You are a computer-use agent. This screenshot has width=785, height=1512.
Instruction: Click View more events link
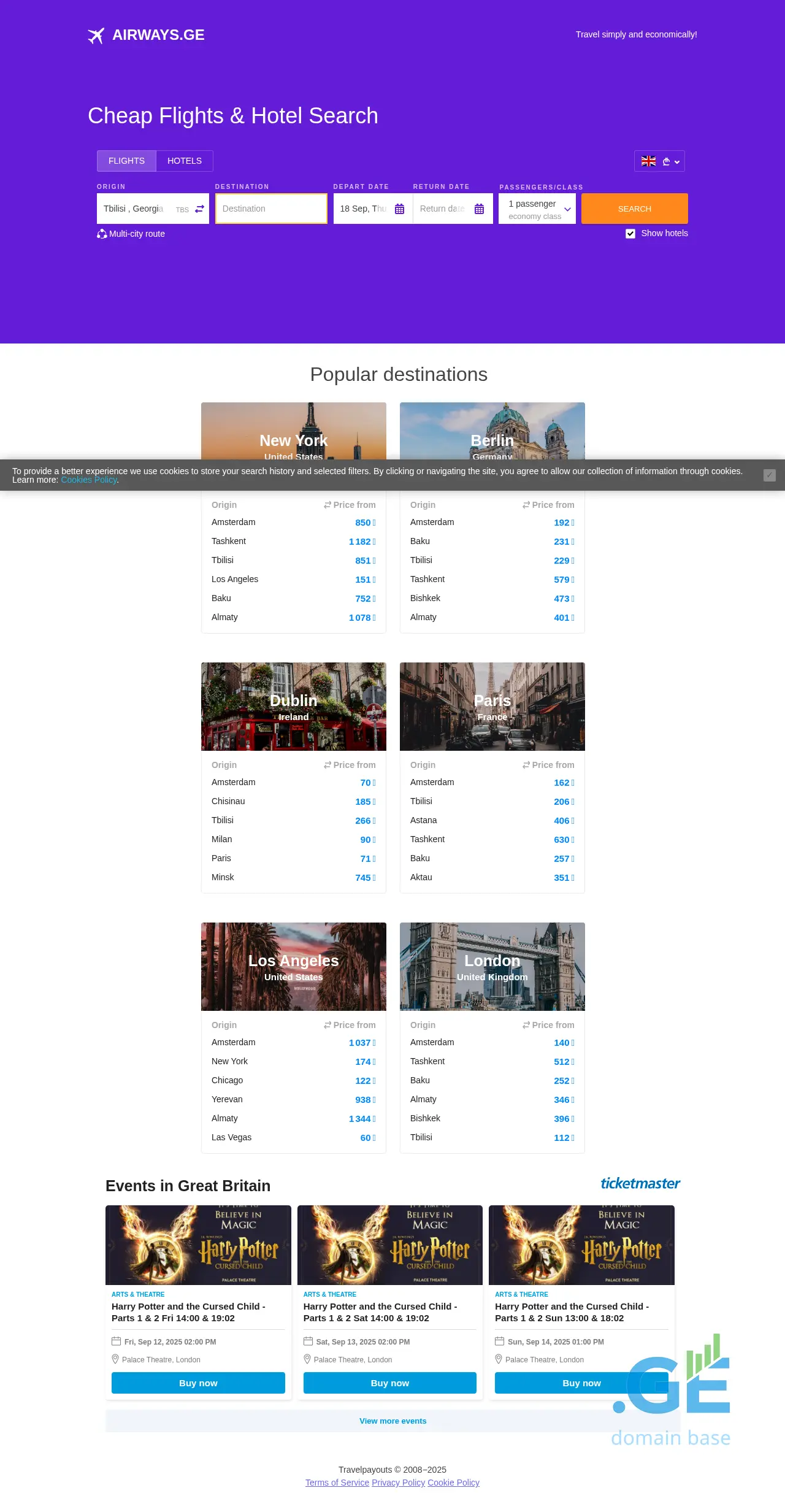(392, 1421)
